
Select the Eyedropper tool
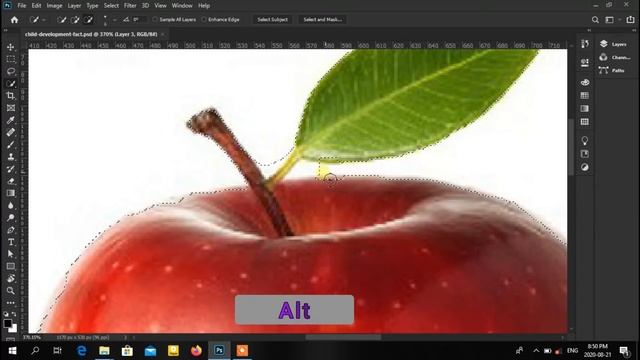(x=11, y=120)
